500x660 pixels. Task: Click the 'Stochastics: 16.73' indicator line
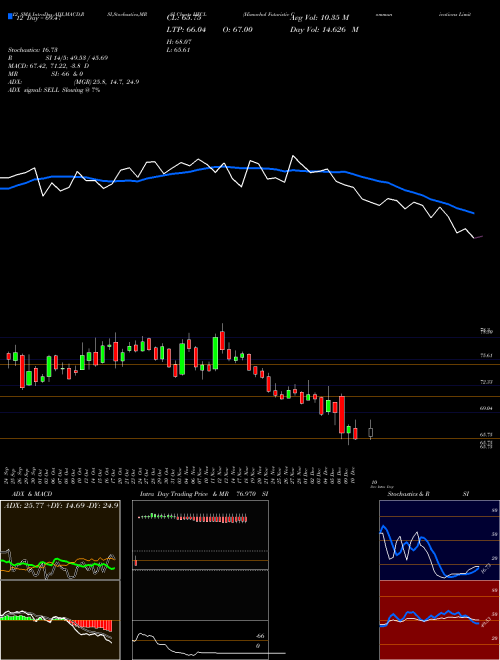pyautogui.click(x=33, y=50)
